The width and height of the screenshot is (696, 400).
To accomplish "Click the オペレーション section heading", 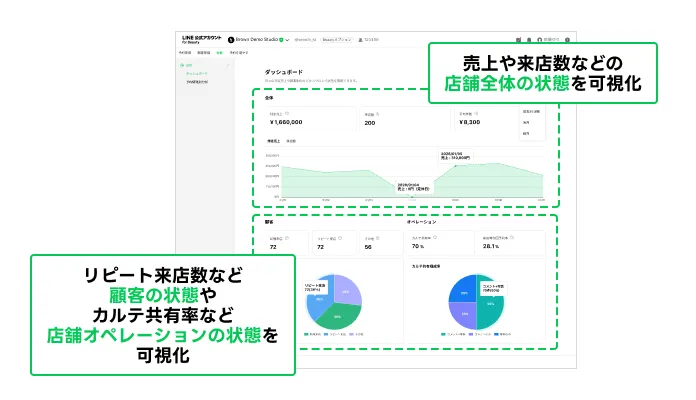I will click(x=422, y=222).
